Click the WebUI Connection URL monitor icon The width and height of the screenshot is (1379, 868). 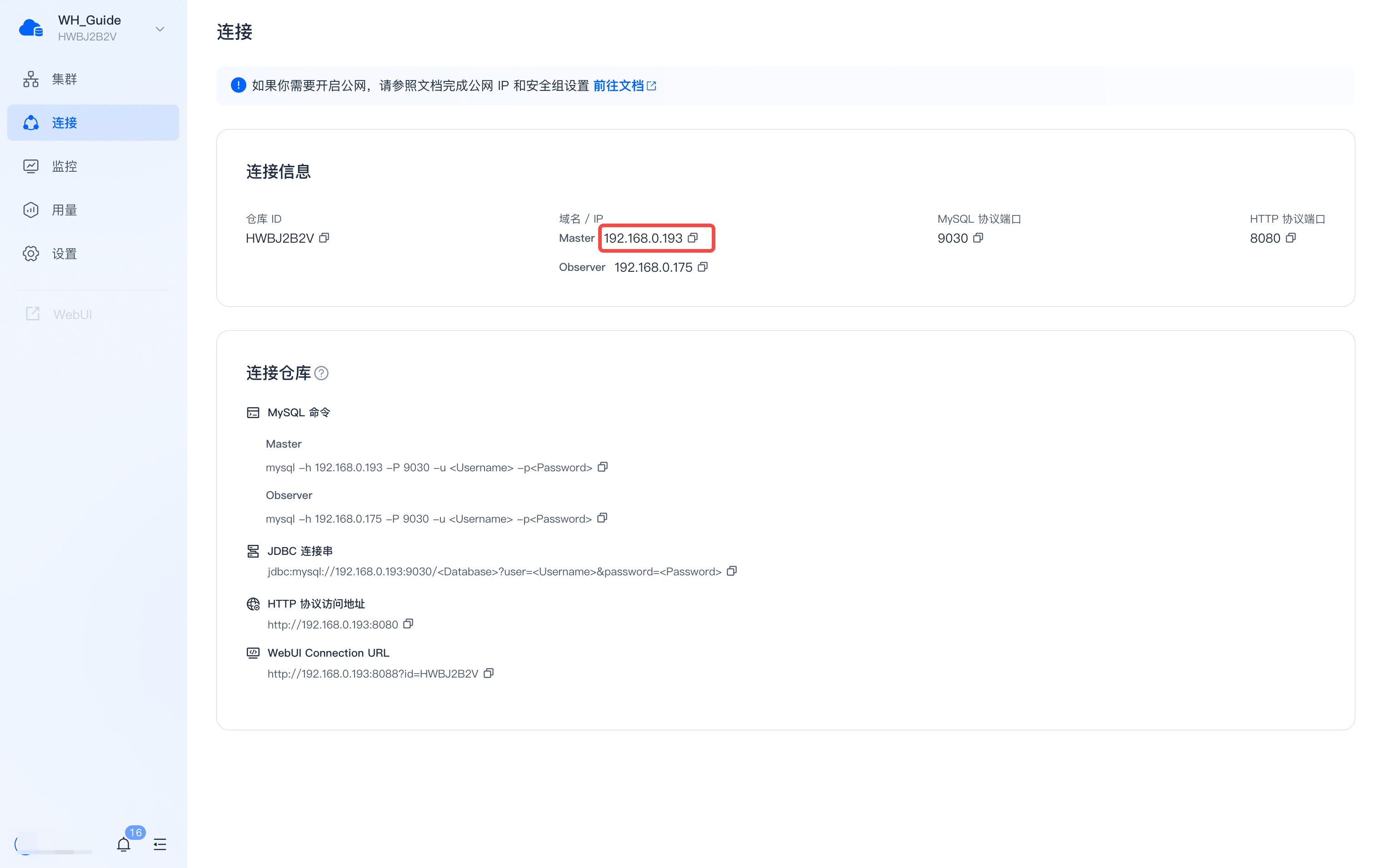tap(253, 653)
